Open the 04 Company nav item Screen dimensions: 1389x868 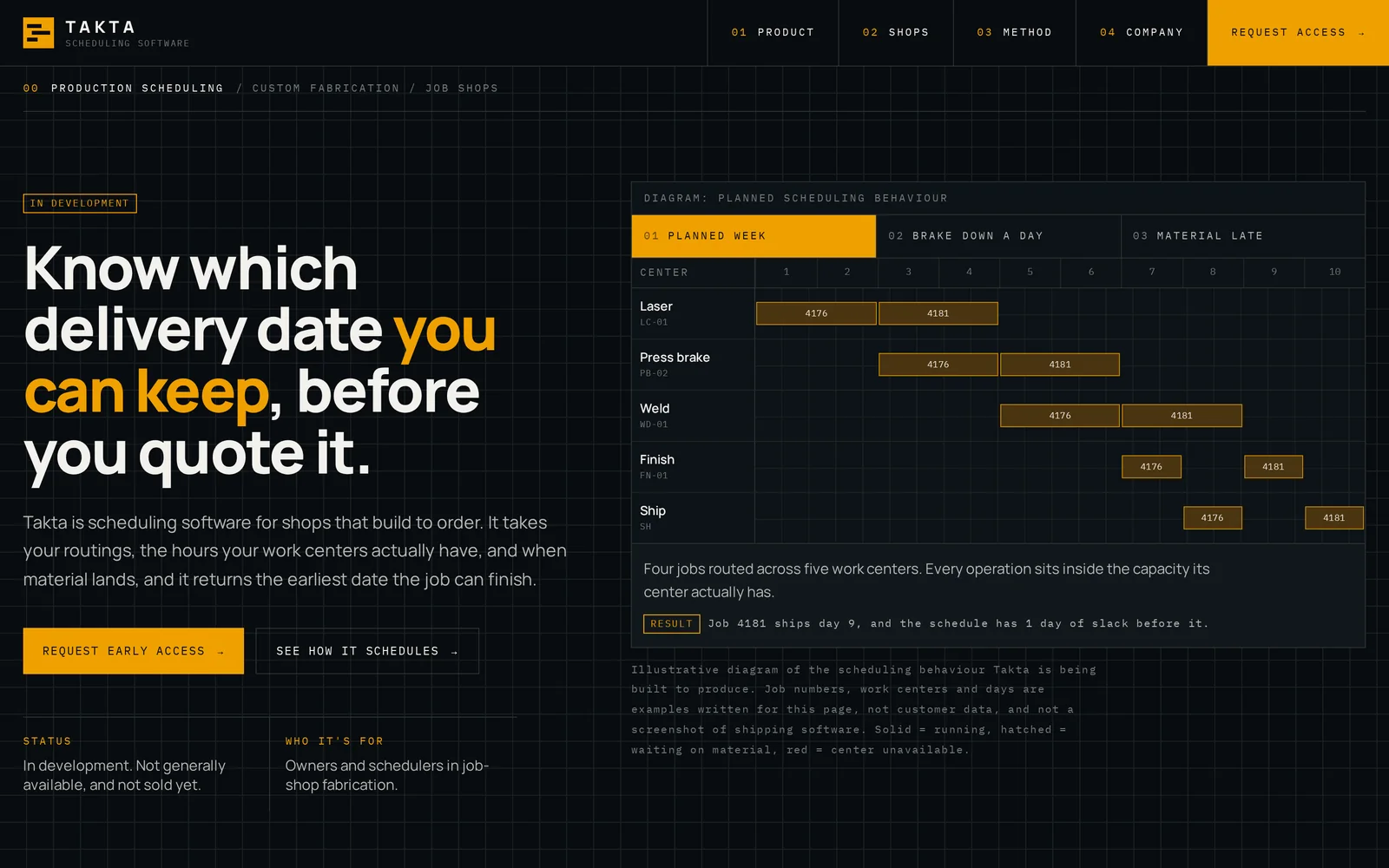coord(1142,32)
